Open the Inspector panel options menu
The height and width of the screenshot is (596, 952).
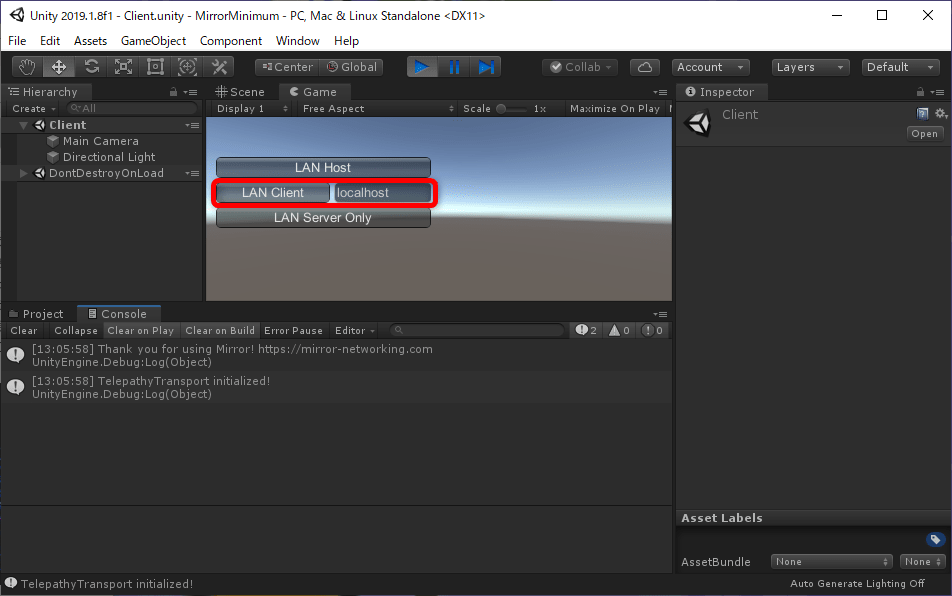point(937,92)
